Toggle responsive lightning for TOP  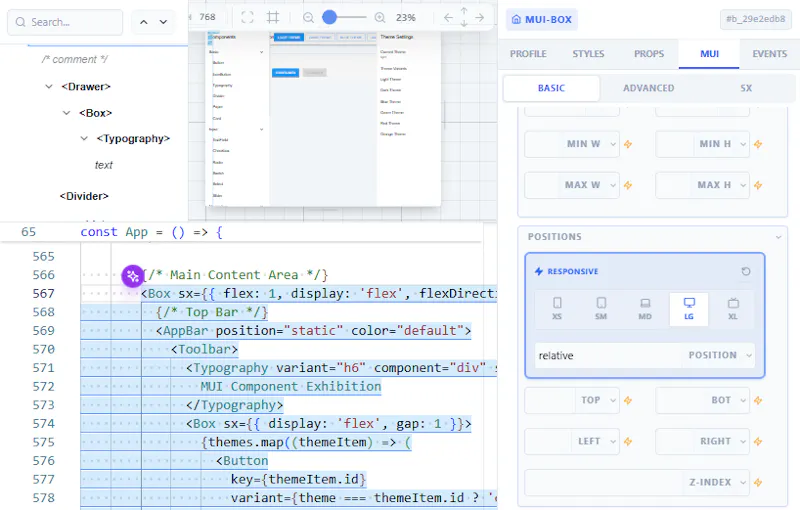tap(628, 400)
